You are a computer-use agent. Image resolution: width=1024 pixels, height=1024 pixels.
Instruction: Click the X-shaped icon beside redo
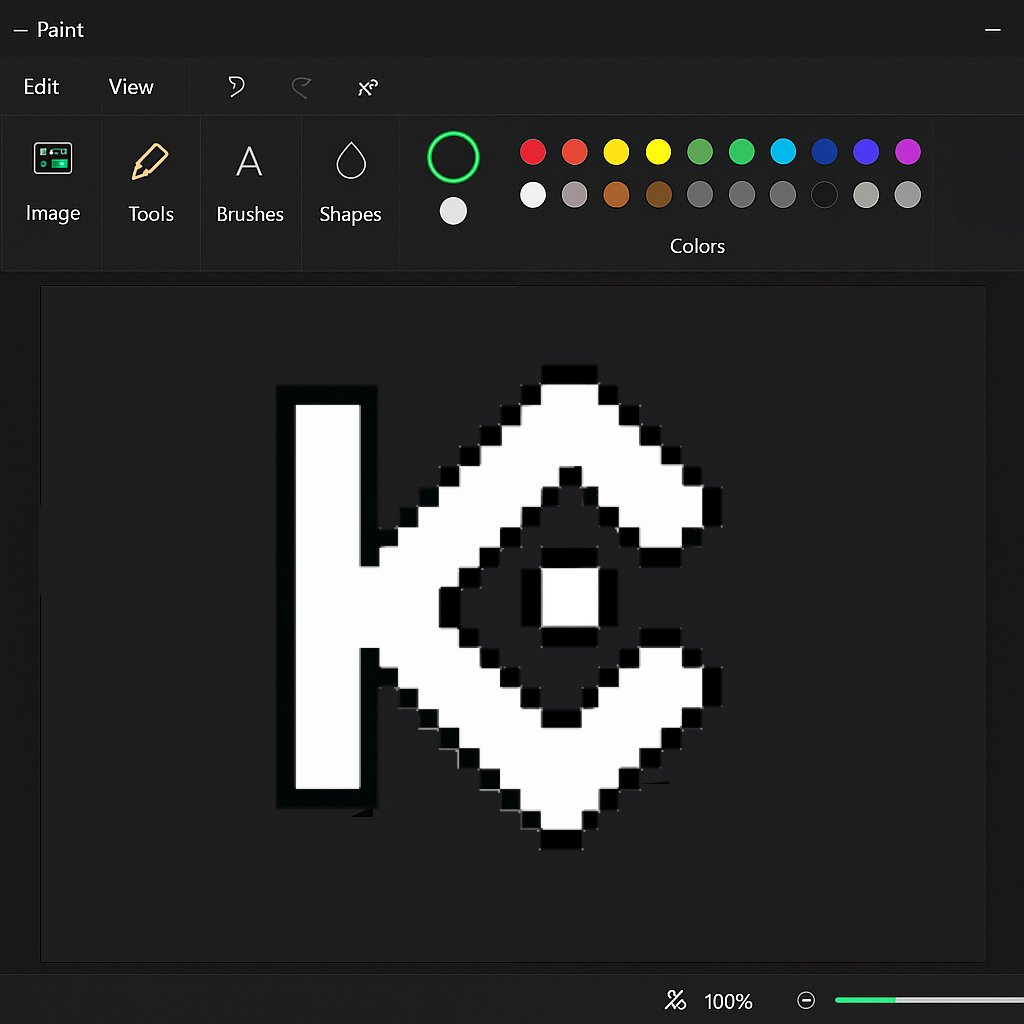point(368,87)
